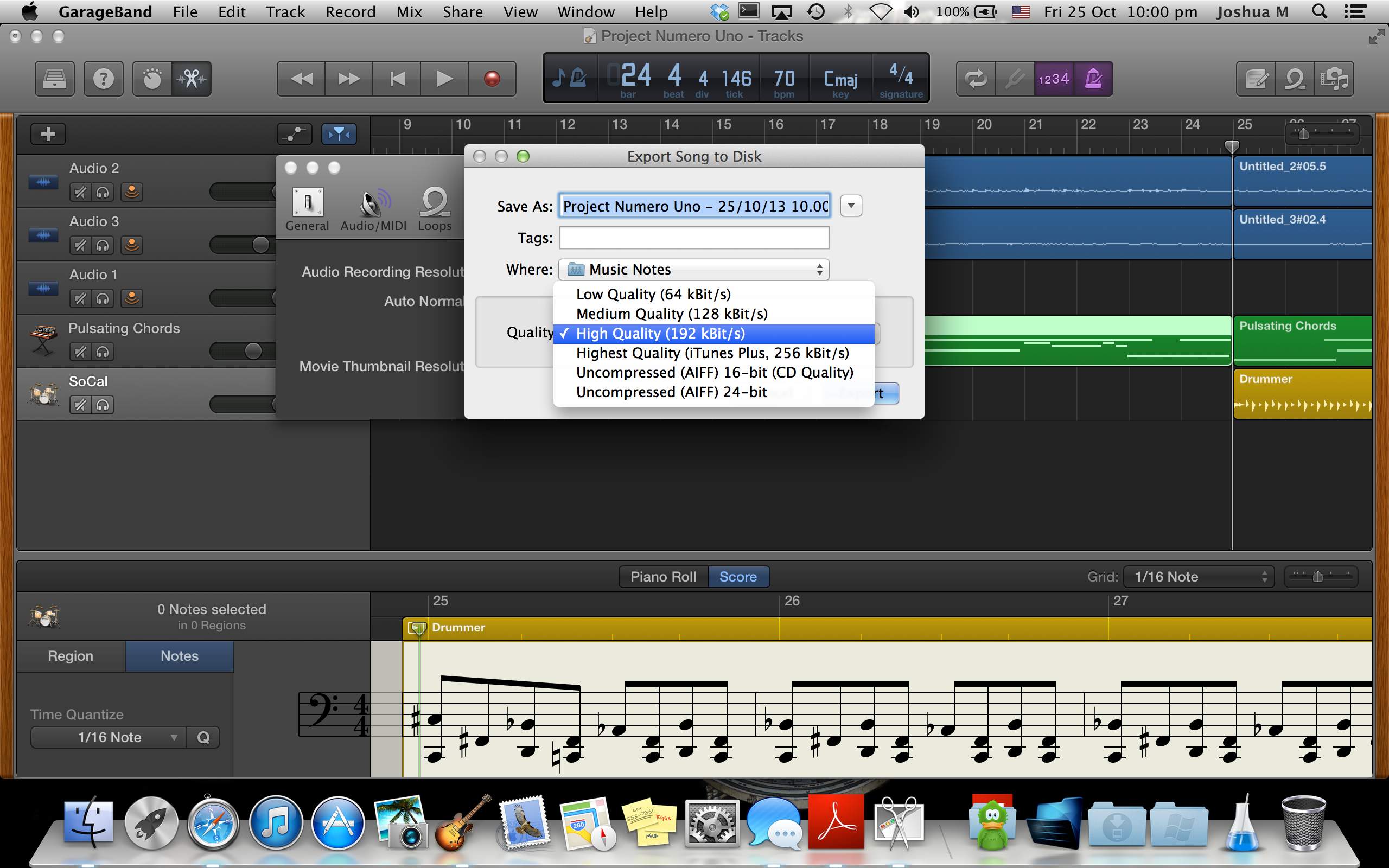Select Uncompressed (AIFF) 24-bit quality option
The width and height of the screenshot is (1389, 868).
(x=671, y=392)
